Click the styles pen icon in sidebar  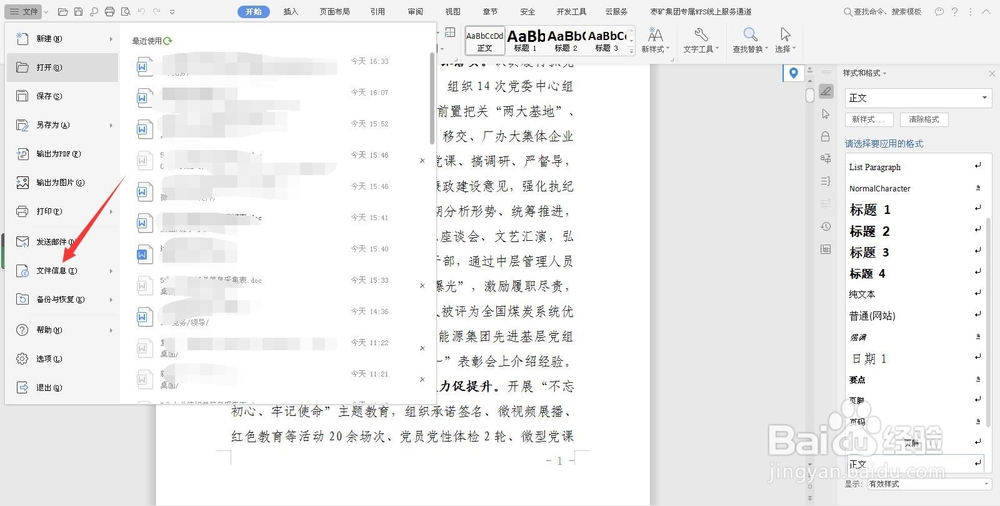point(826,91)
